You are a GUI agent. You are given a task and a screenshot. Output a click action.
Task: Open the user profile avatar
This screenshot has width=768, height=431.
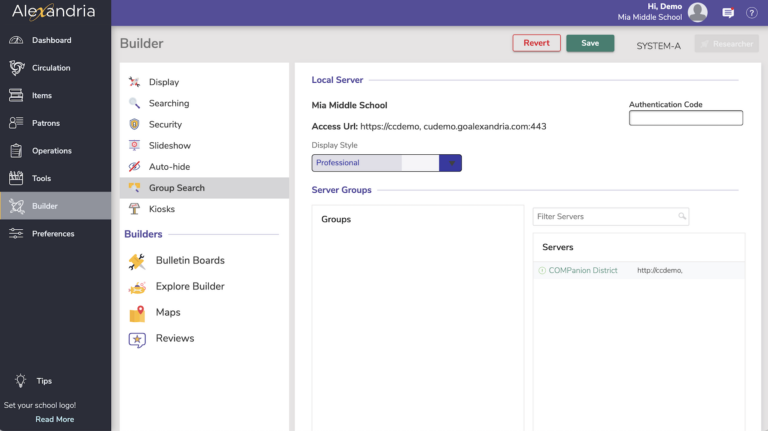click(697, 12)
